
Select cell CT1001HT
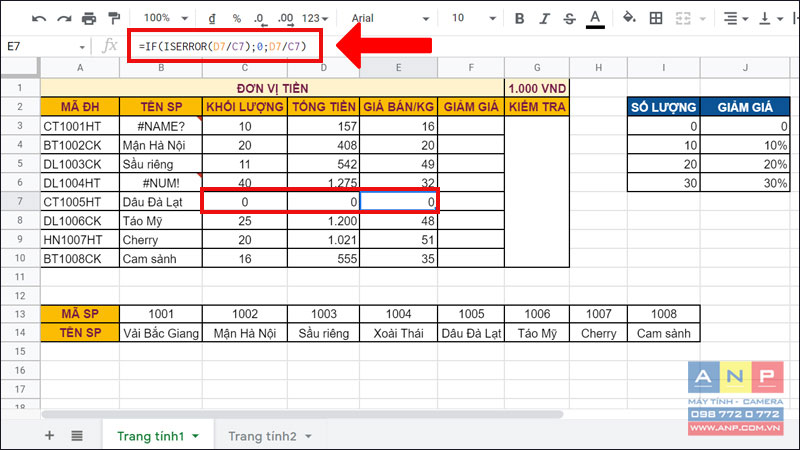pos(80,126)
